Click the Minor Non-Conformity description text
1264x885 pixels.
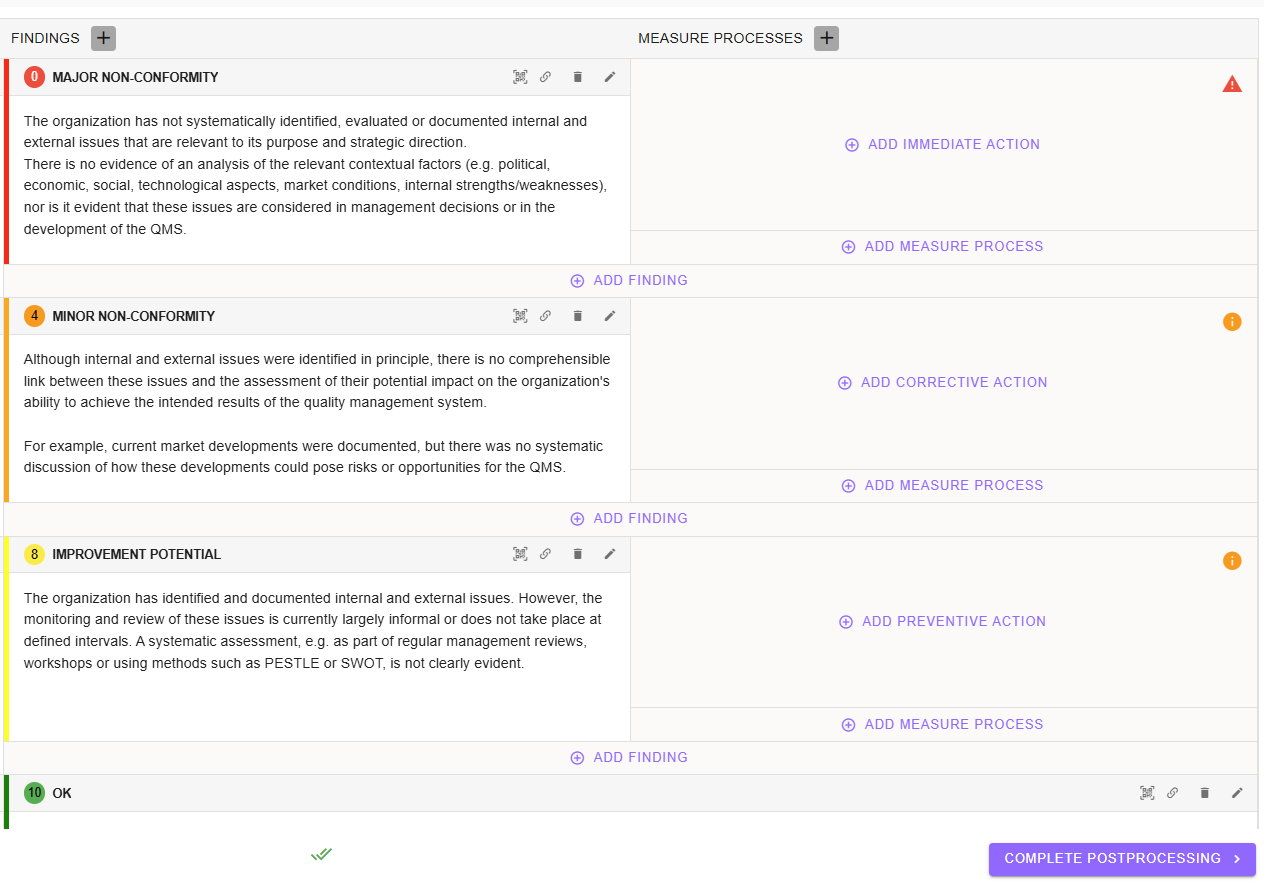[x=316, y=413]
